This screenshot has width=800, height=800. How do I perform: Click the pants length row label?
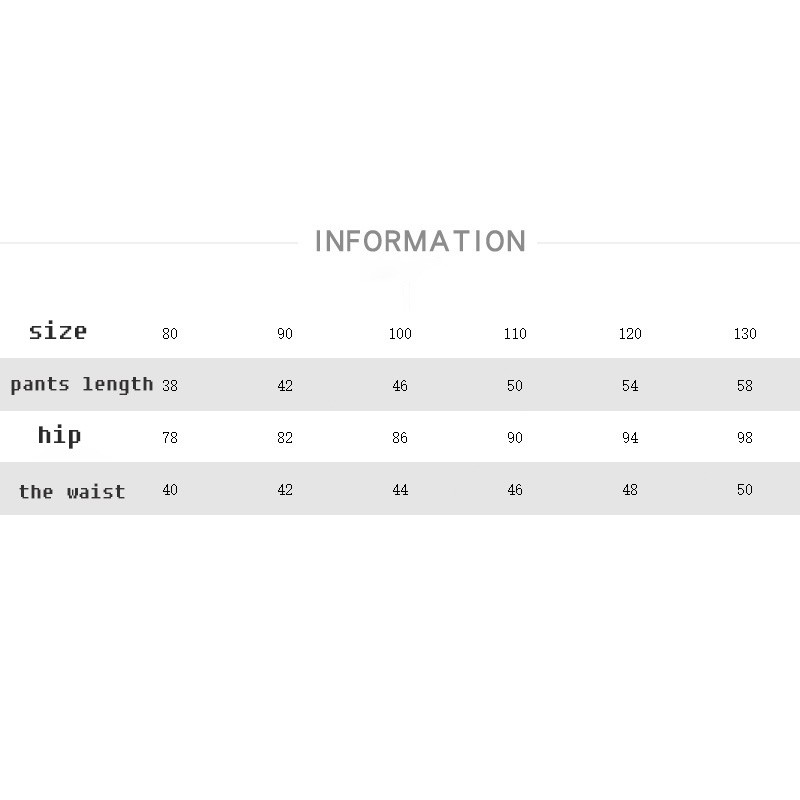pos(82,385)
